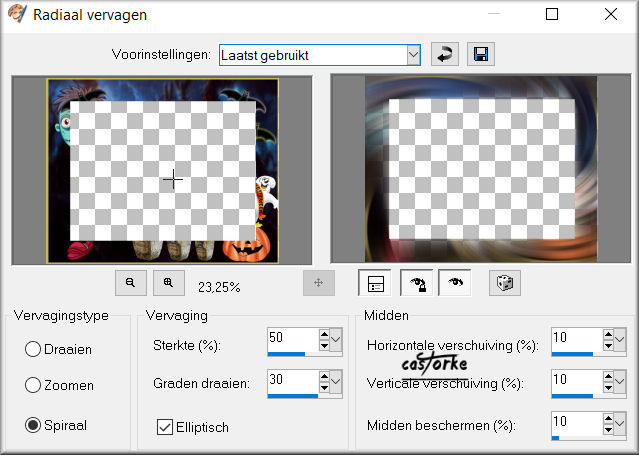
Task: Click the Midden beschermen value field
Action: 577,423
